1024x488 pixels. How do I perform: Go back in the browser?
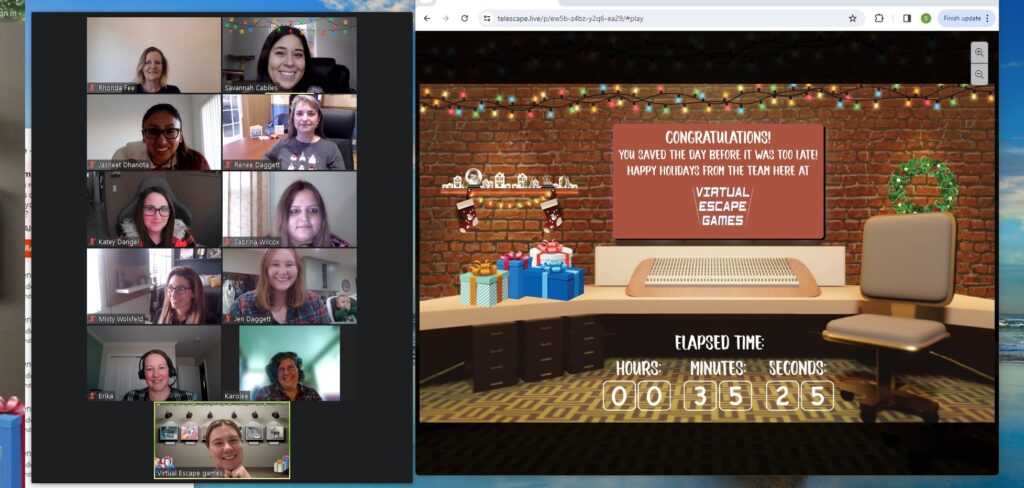(x=427, y=18)
